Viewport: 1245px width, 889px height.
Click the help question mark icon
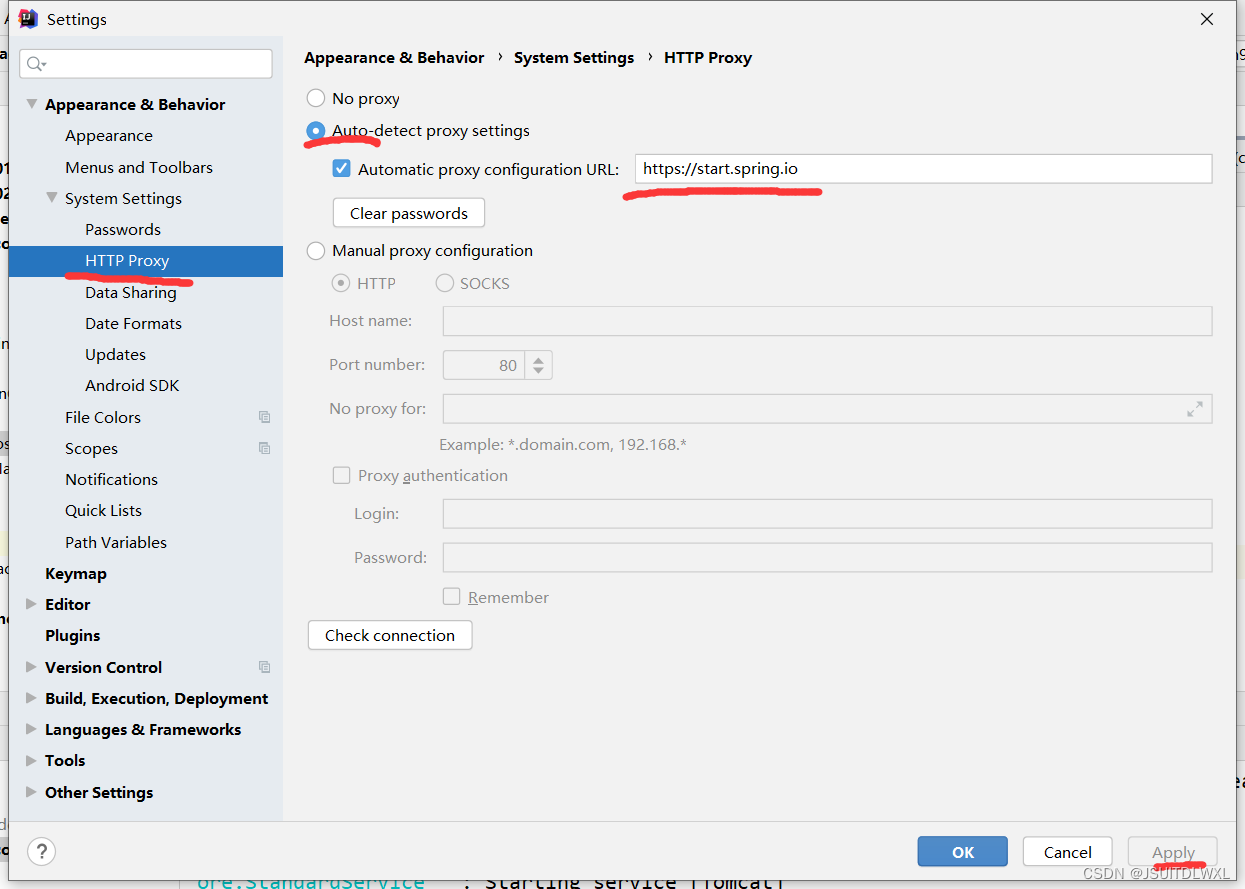41,851
